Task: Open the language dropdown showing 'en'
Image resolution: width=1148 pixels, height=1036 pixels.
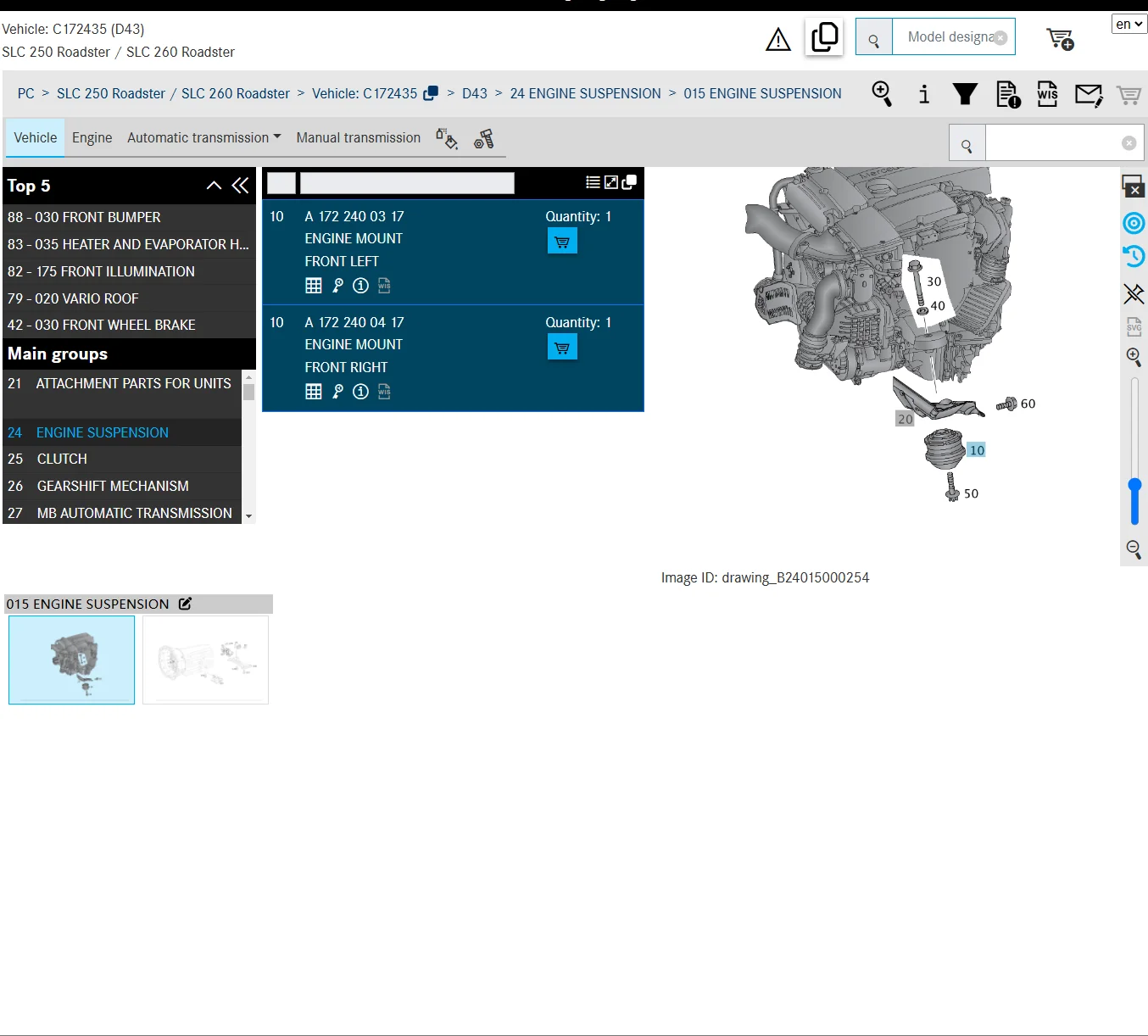Action: click(1129, 24)
